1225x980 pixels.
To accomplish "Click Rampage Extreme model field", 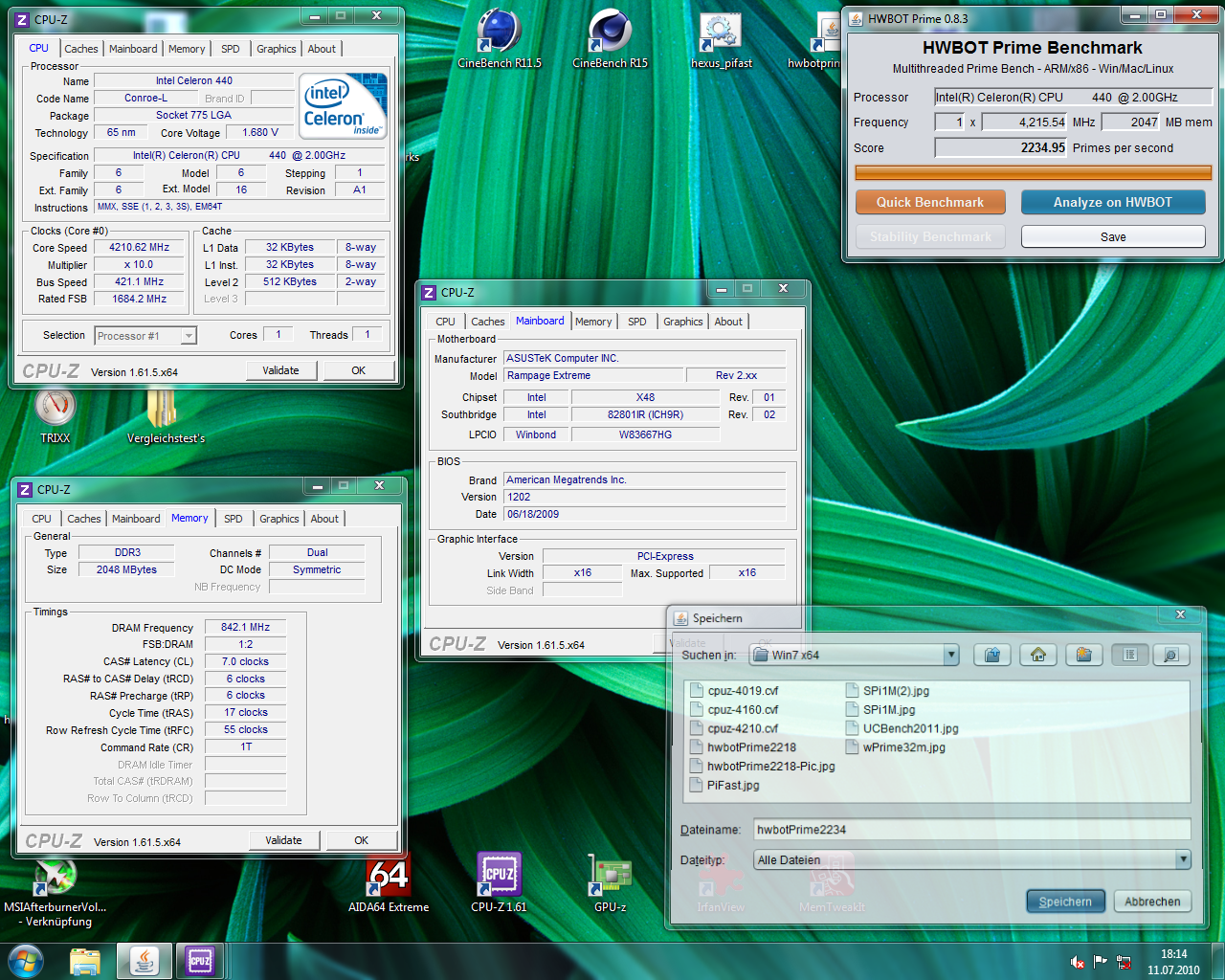I will [x=593, y=375].
